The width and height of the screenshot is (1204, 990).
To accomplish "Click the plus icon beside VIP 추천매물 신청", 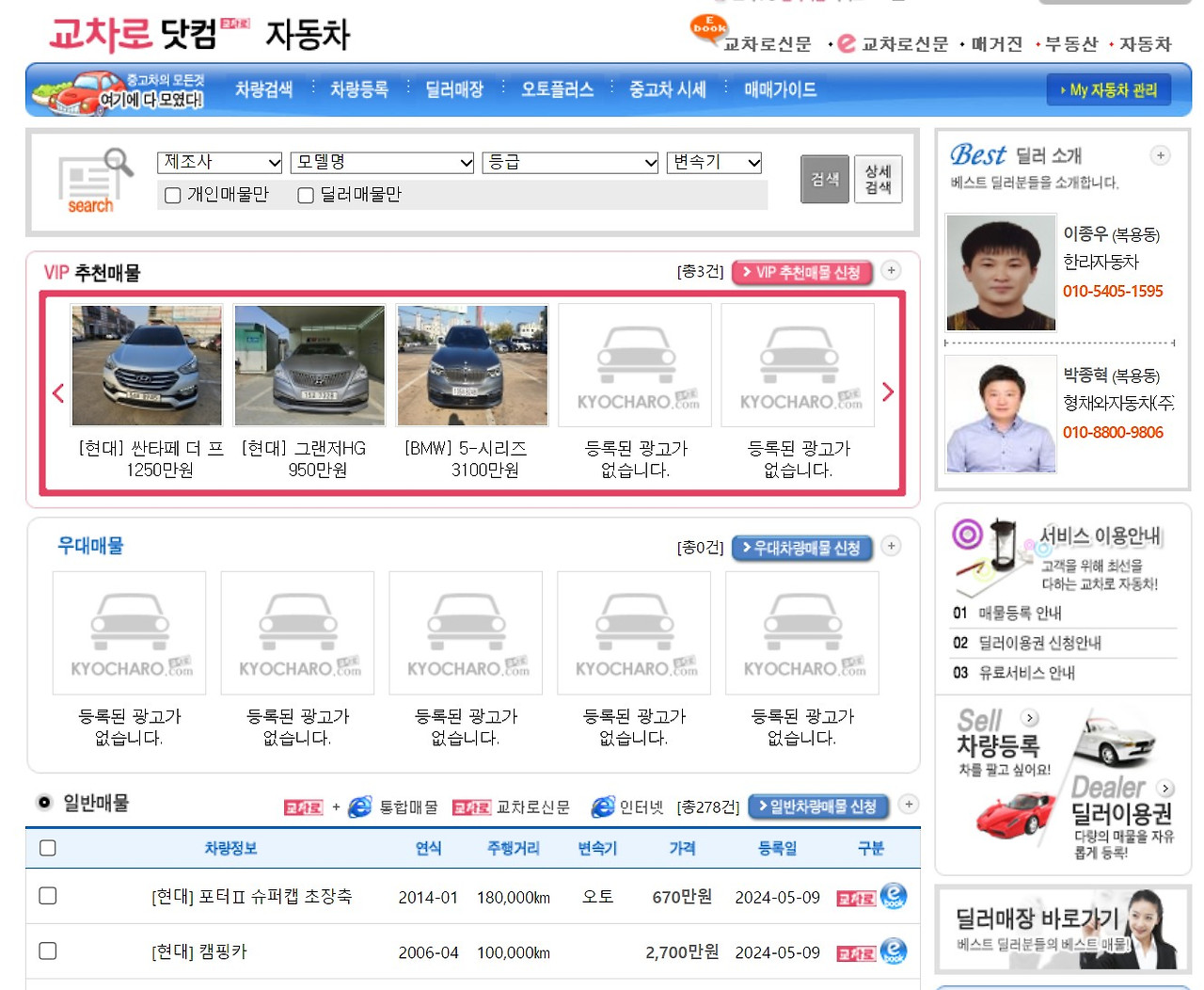I will (x=891, y=271).
